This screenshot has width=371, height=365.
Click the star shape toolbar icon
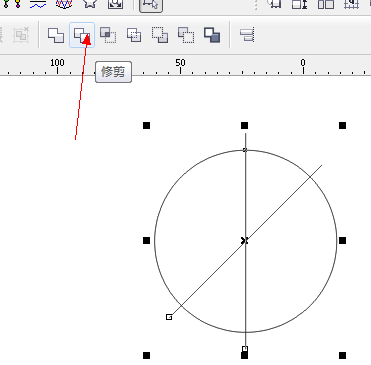[90, 4]
